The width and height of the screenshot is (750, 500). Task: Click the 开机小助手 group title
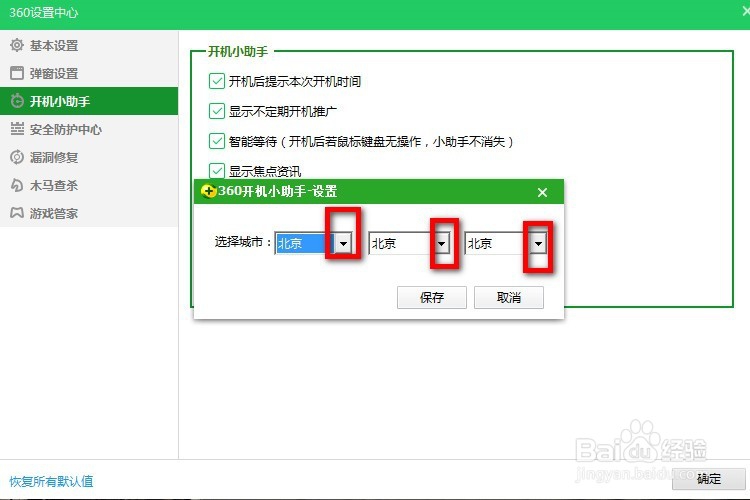pos(238,51)
